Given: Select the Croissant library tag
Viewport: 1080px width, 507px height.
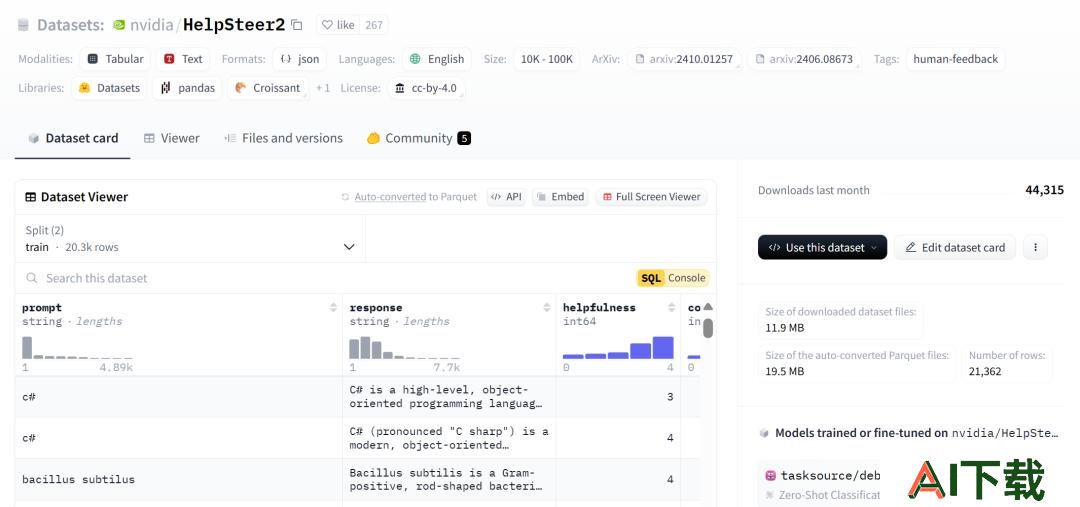Looking at the screenshot, I should [x=268, y=88].
